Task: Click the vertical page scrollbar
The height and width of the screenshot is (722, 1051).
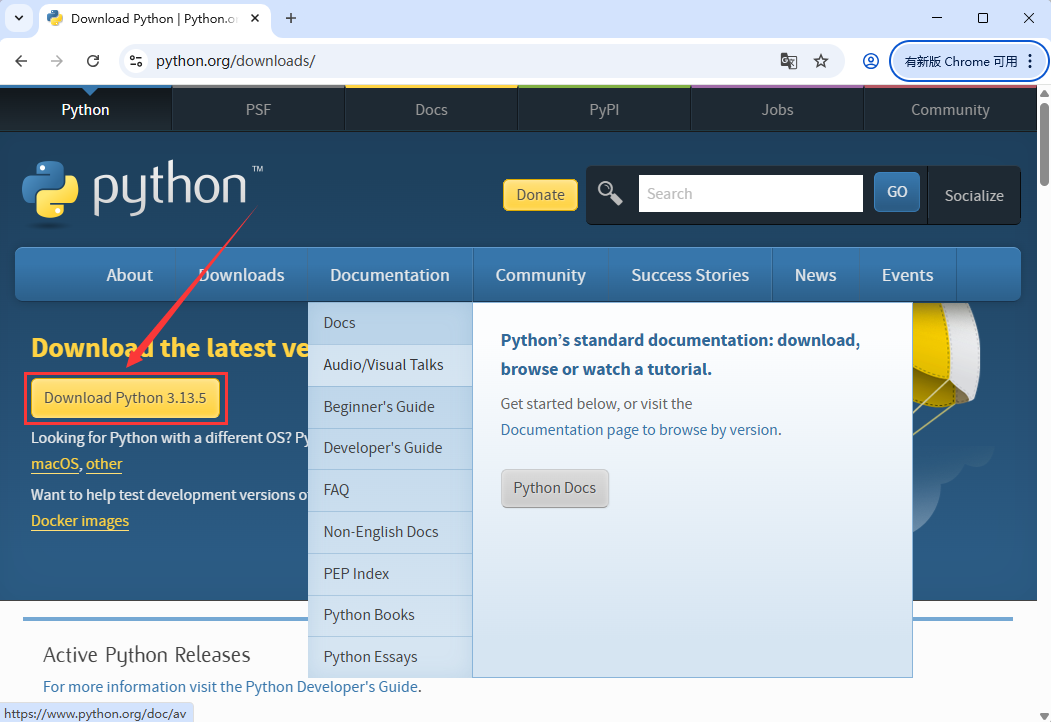Action: (x=1044, y=140)
